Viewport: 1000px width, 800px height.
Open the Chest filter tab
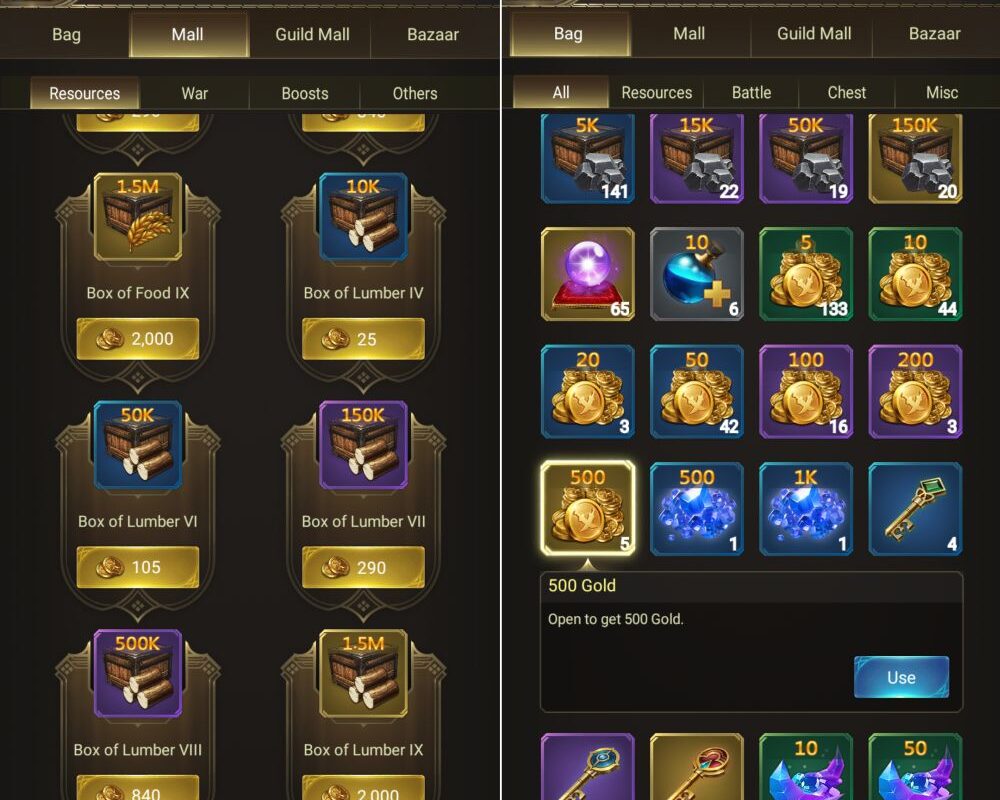[x=846, y=93]
